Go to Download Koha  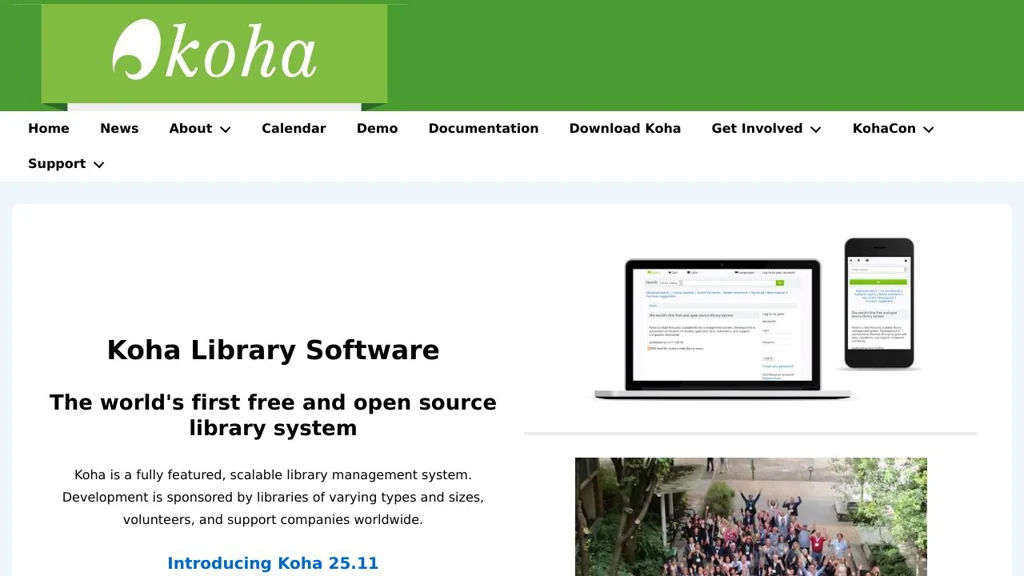coord(625,129)
